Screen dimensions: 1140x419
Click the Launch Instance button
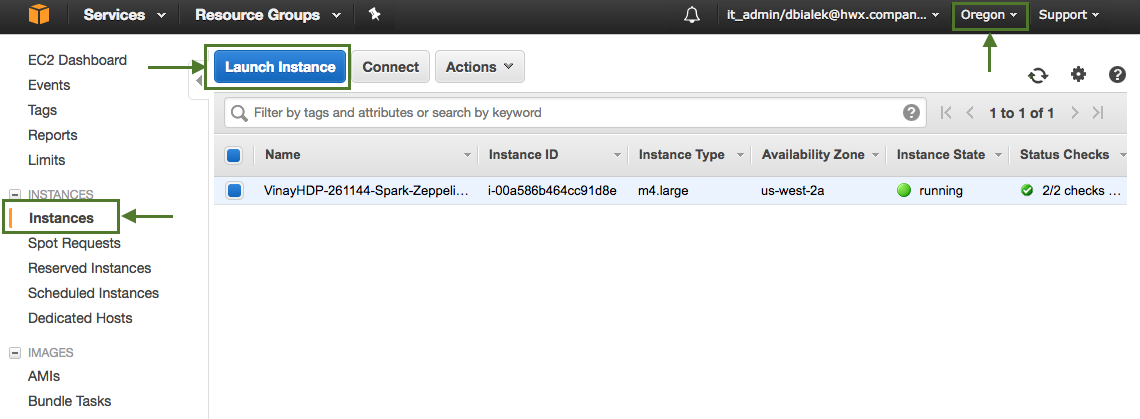coord(280,67)
